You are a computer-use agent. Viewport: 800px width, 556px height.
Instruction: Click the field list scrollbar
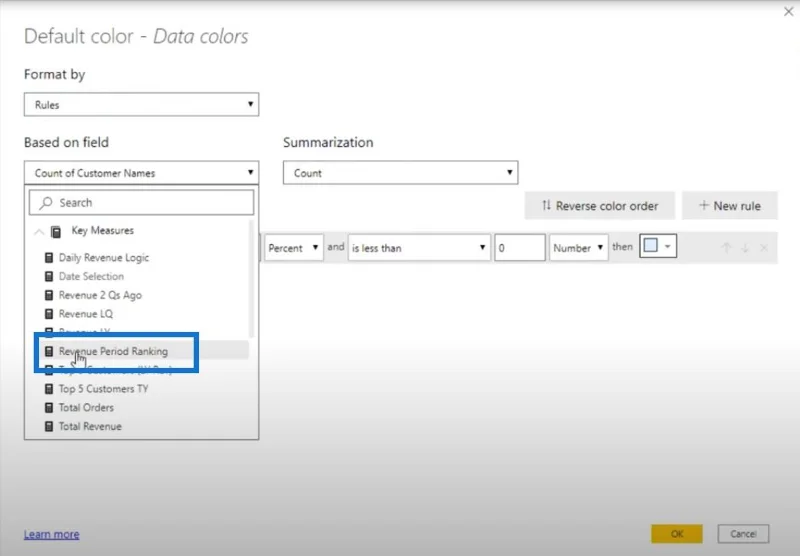251,279
